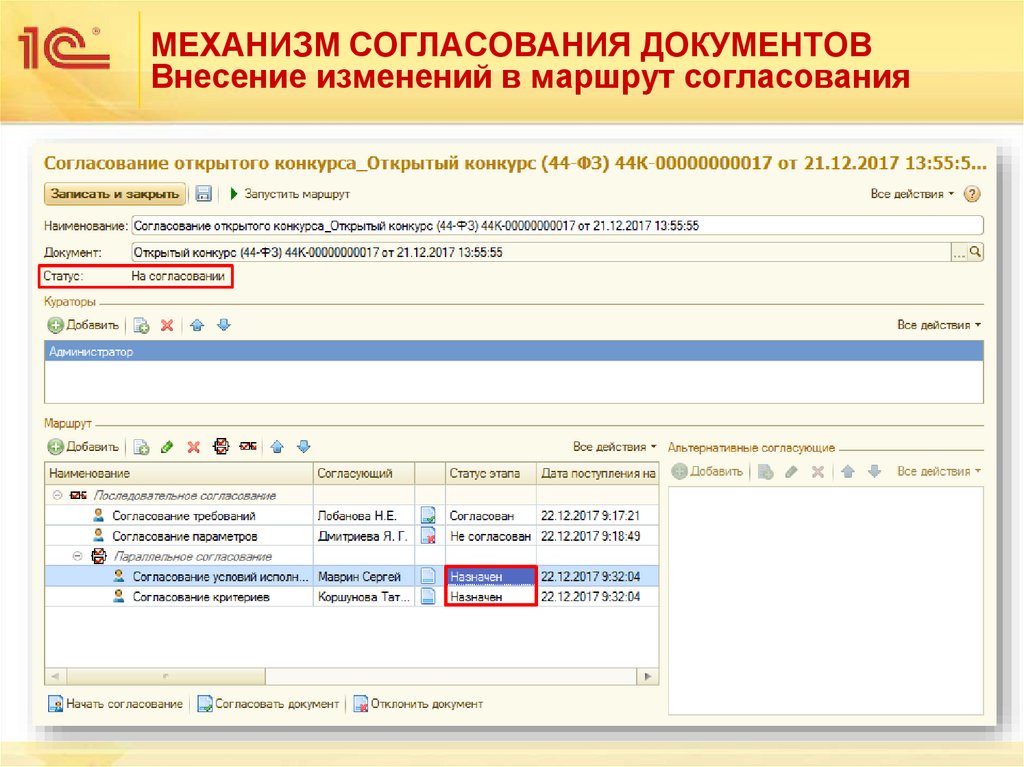Click the save diskette icon near Записать и закрыть

pos(203,193)
